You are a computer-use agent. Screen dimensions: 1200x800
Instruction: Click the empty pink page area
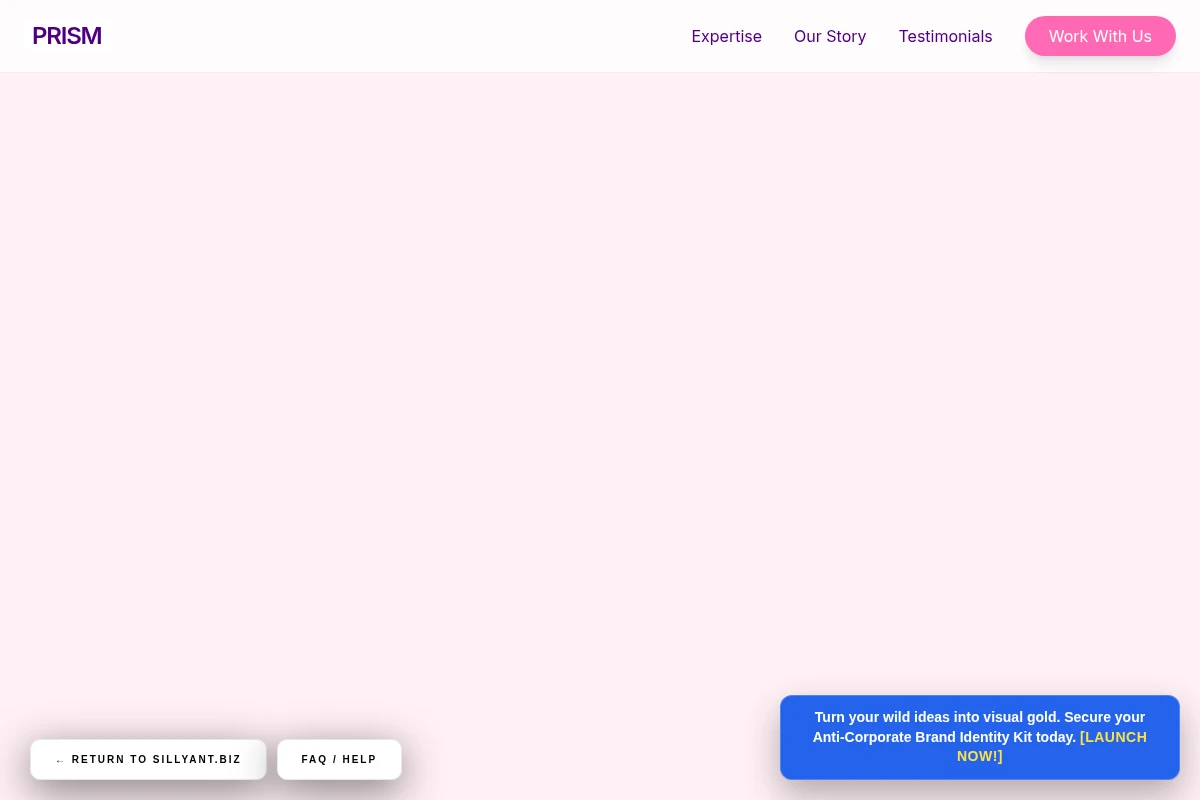[600, 380]
